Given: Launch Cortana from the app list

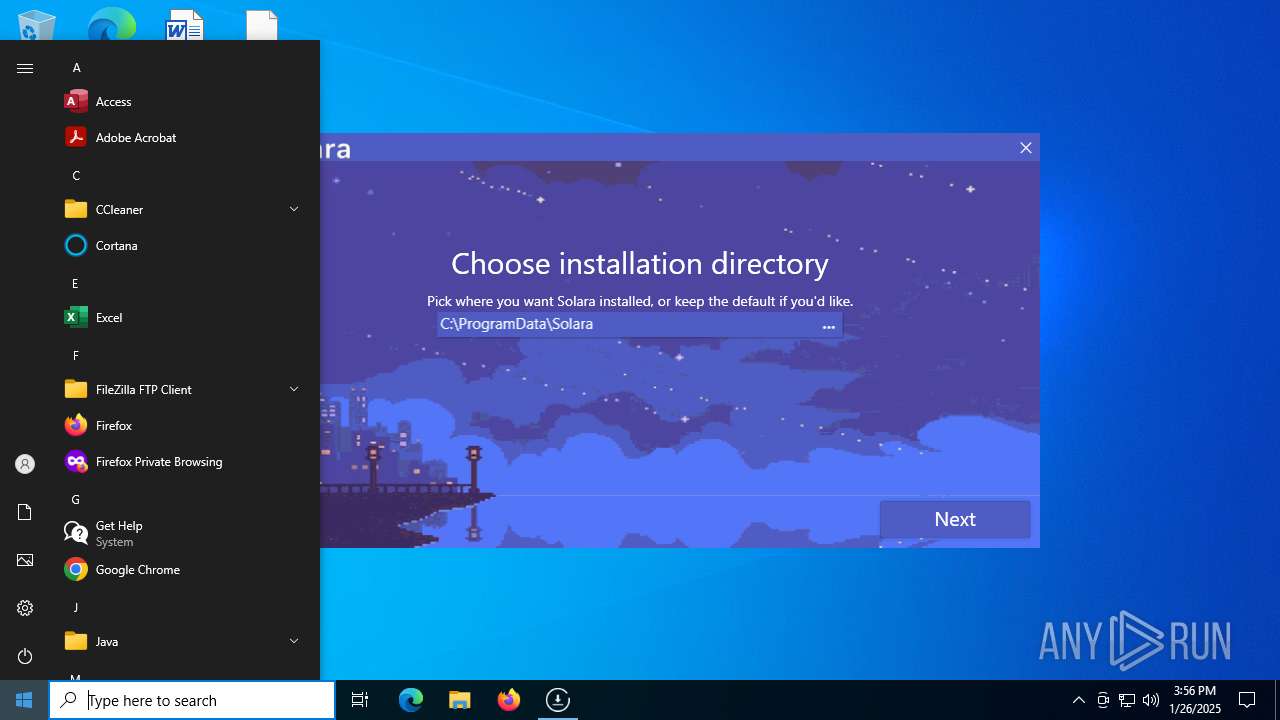Looking at the screenshot, I should (184, 245).
